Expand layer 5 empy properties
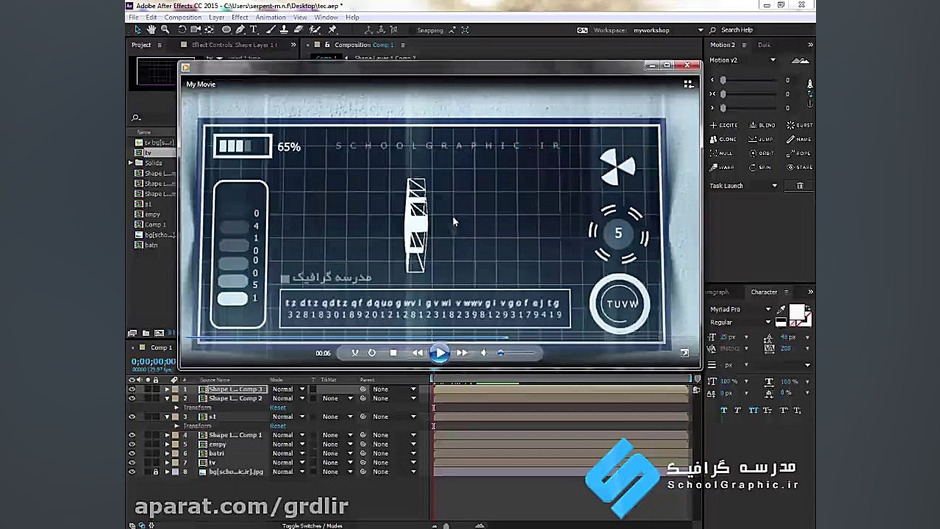 click(167, 444)
